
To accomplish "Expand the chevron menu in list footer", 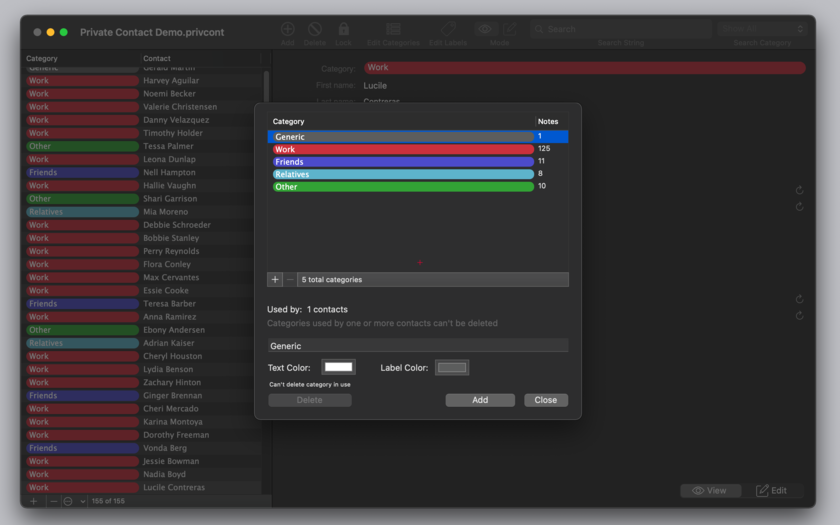I will pyautogui.click(x=82, y=501).
